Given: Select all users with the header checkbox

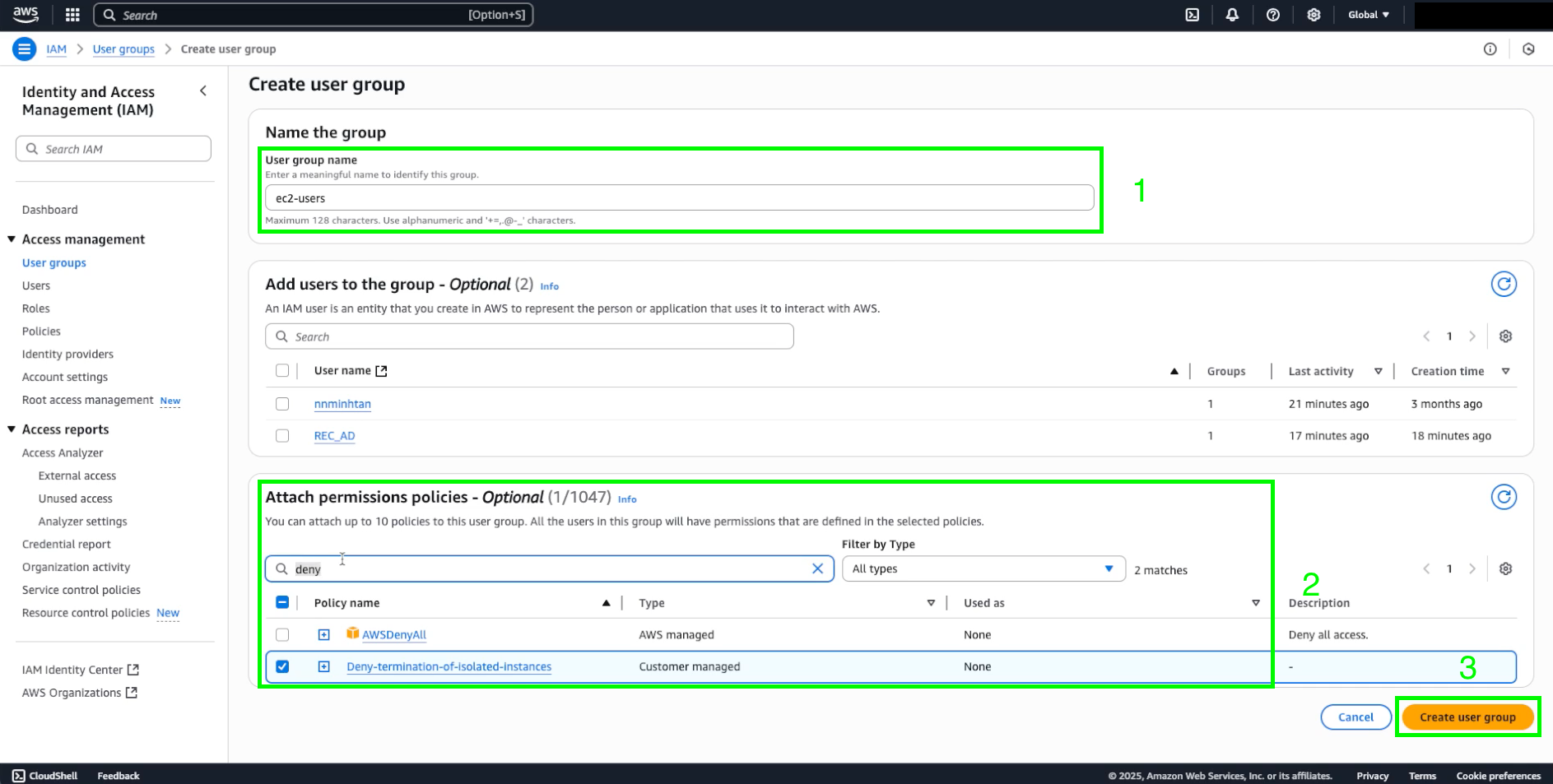Looking at the screenshot, I should pyautogui.click(x=282, y=371).
